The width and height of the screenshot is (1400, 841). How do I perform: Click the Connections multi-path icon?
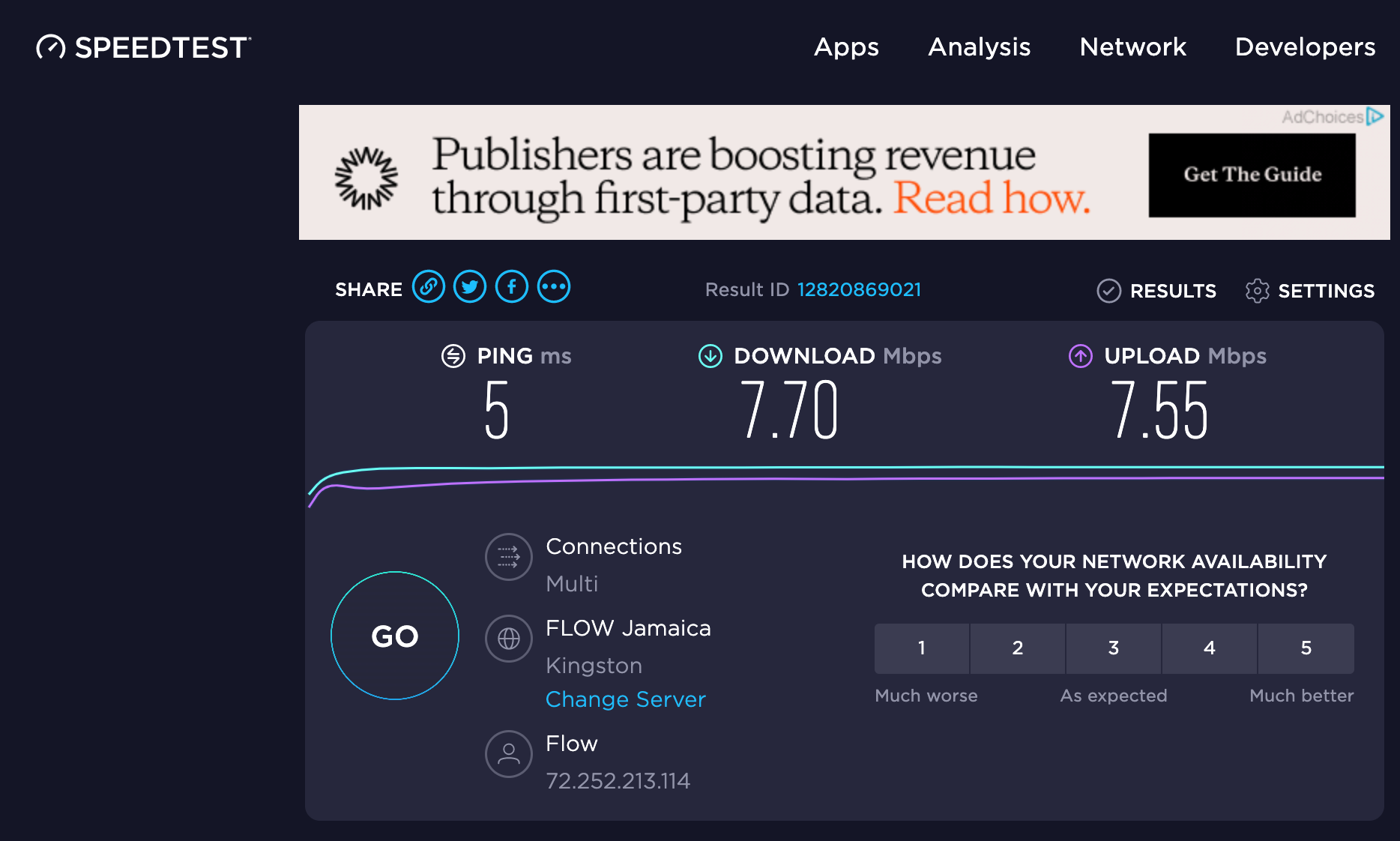(508, 558)
